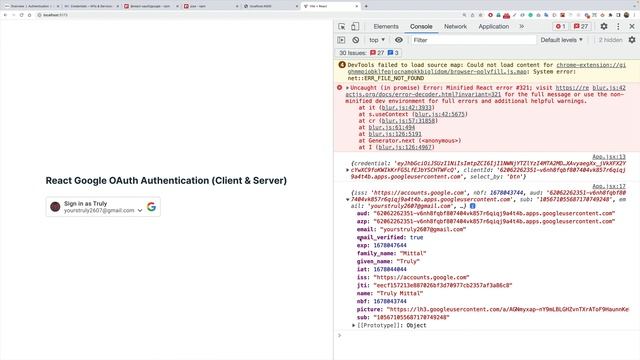Clear console with the ban icon
This screenshot has width=640, height=360.
tap(356, 40)
